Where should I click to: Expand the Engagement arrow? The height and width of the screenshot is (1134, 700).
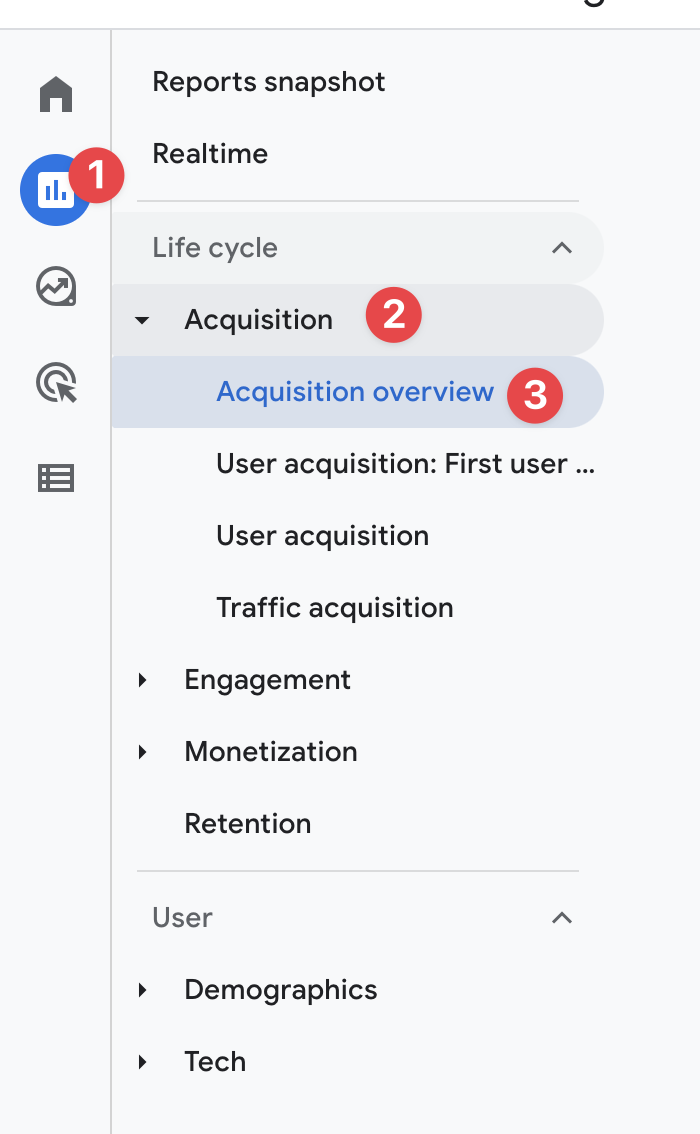coord(142,680)
